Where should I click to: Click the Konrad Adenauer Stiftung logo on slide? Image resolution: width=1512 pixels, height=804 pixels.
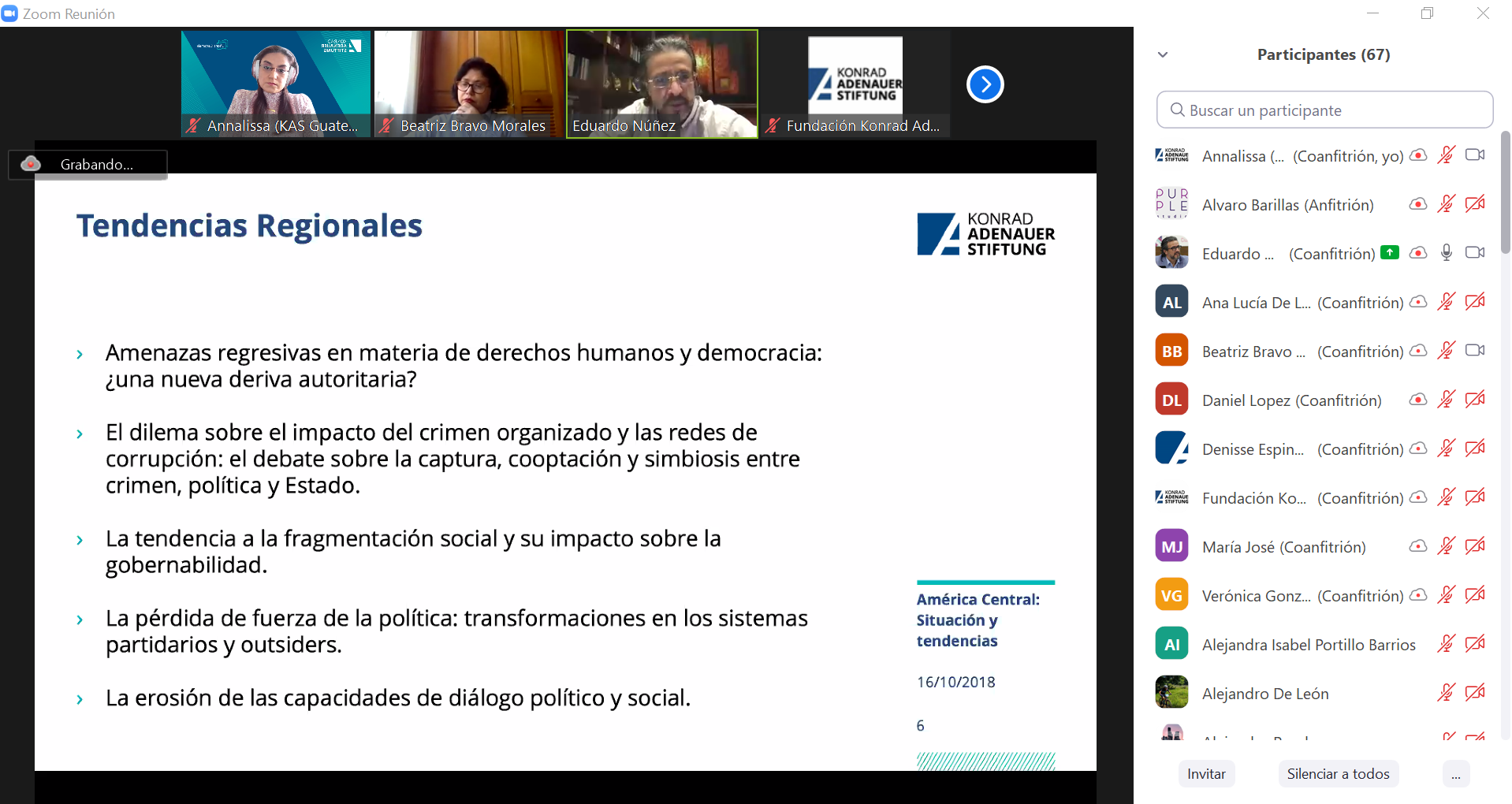coord(985,234)
